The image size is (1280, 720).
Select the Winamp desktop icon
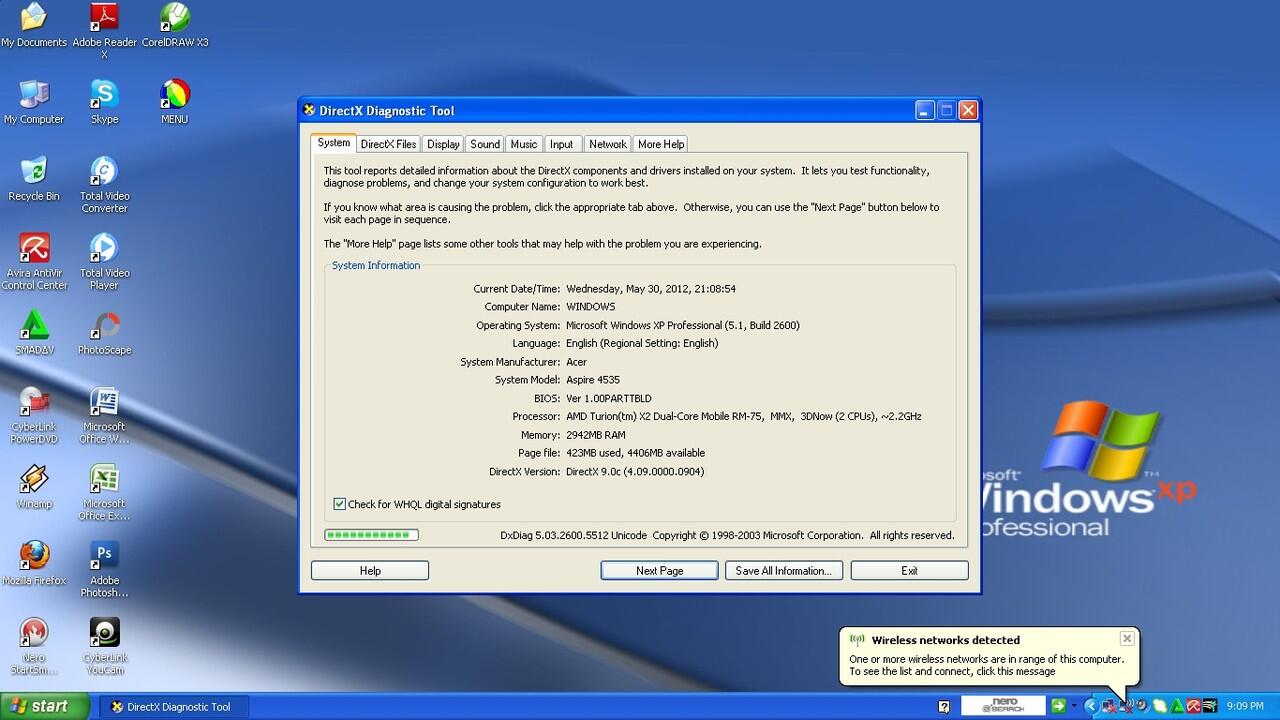tap(34, 487)
